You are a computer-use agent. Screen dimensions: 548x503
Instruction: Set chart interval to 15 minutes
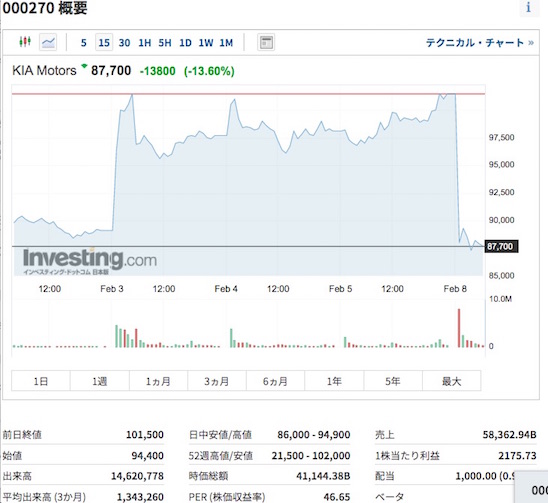[104, 43]
